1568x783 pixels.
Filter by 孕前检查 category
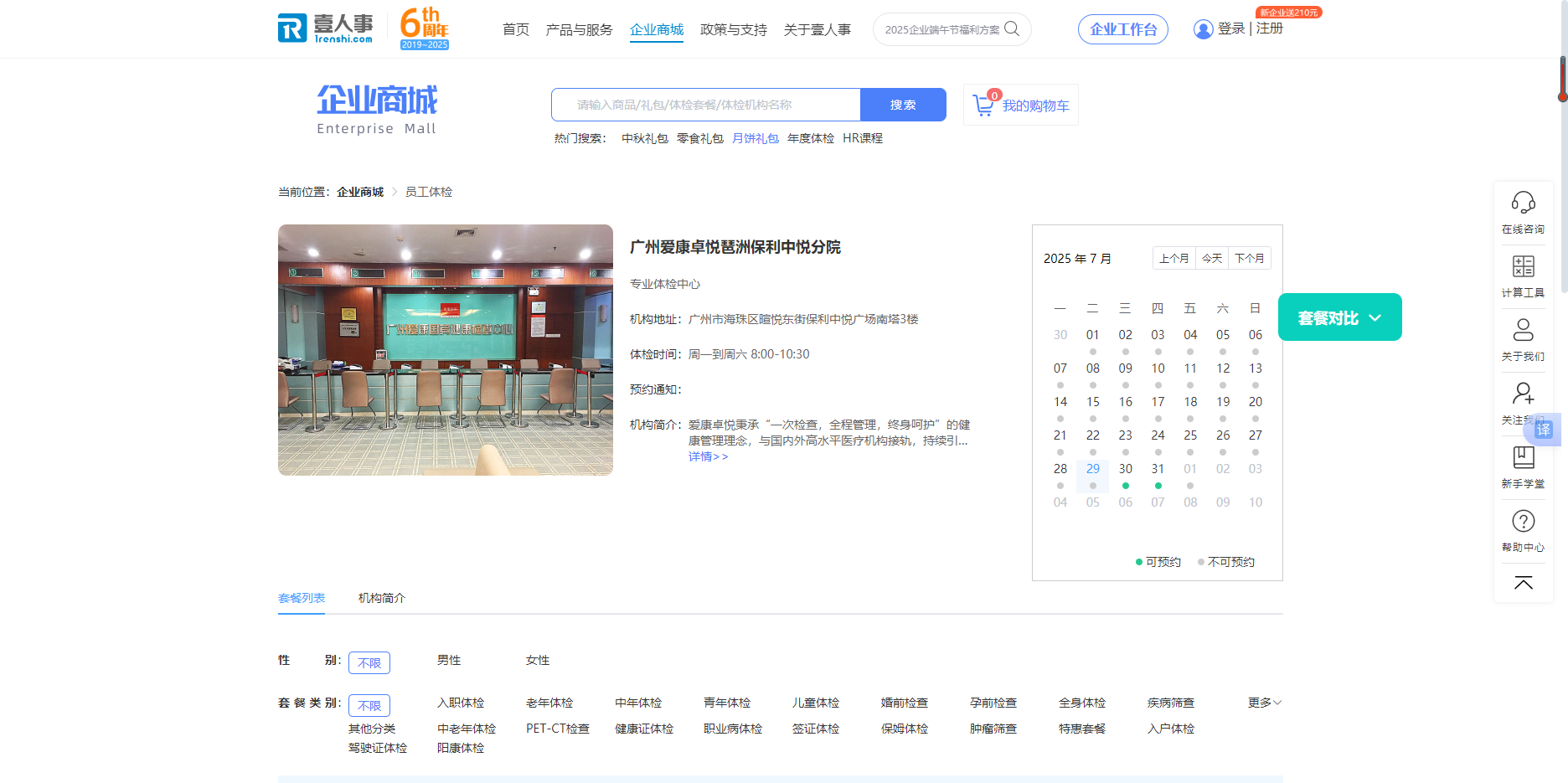click(993, 703)
